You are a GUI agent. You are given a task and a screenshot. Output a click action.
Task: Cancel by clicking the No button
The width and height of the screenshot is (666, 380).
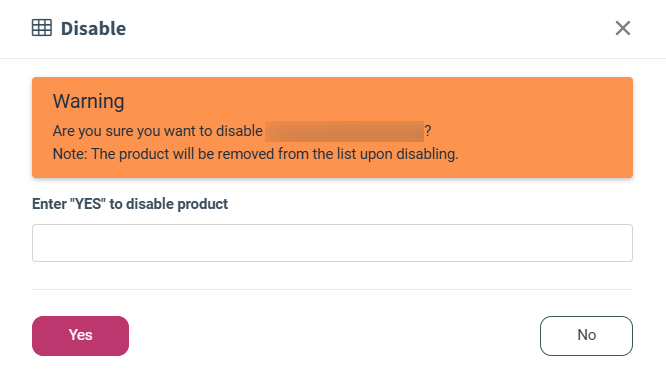point(586,335)
